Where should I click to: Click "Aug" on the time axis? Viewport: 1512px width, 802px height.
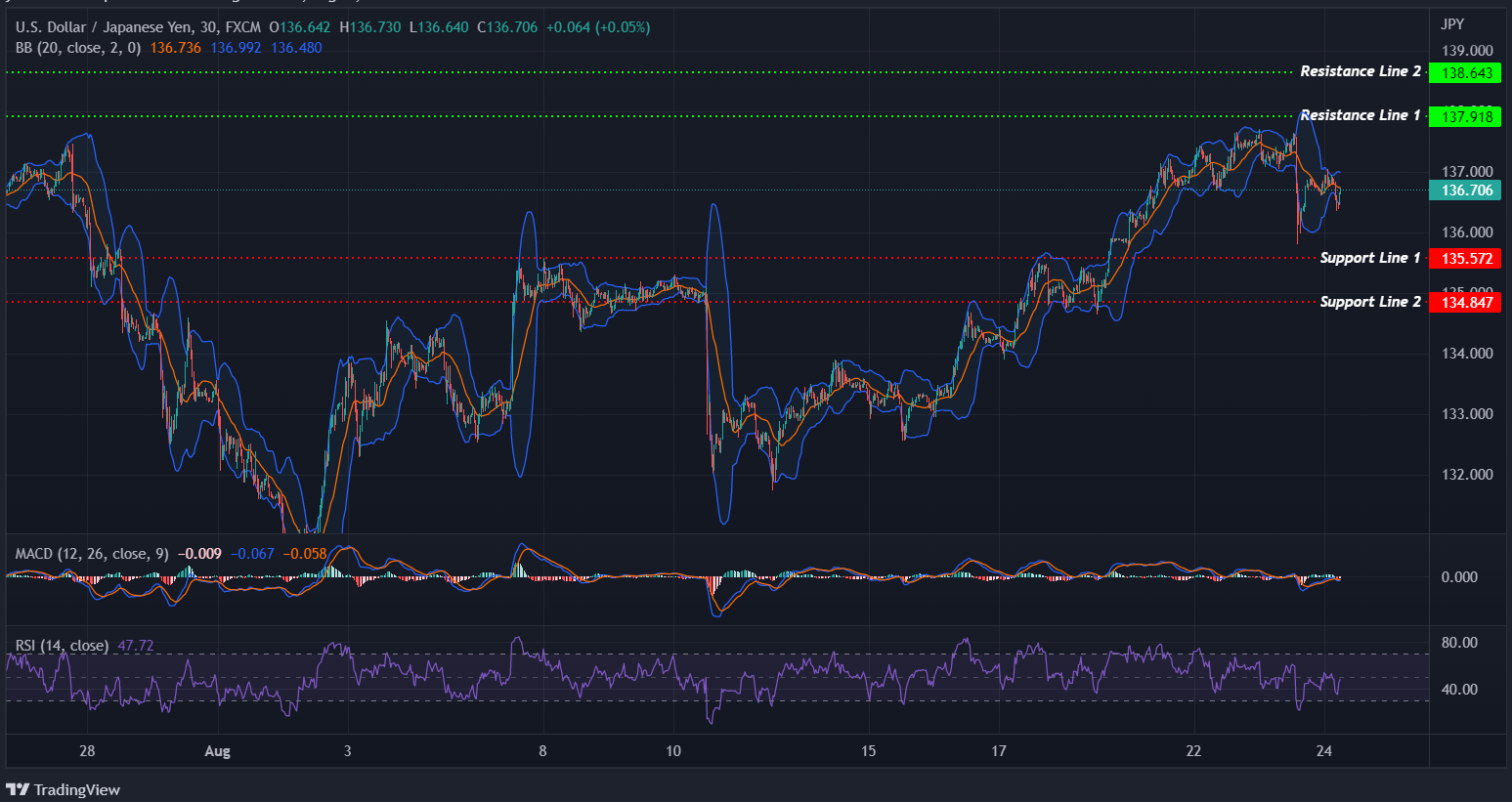coord(217,751)
